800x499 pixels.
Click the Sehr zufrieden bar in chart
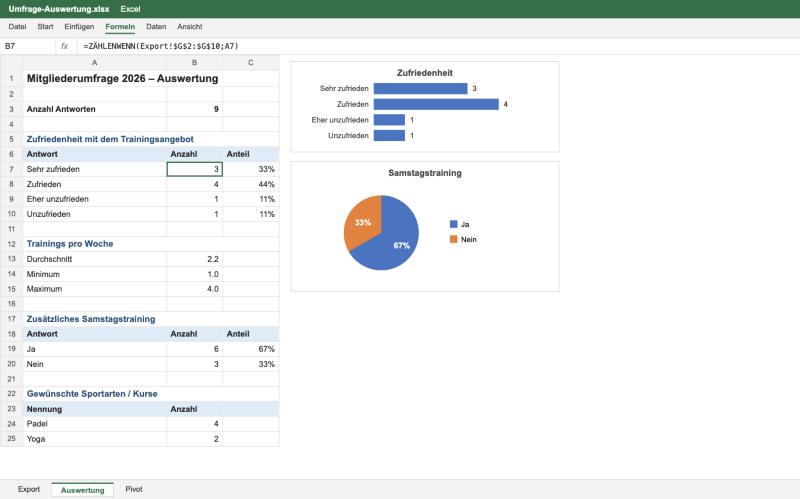(x=420, y=88)
